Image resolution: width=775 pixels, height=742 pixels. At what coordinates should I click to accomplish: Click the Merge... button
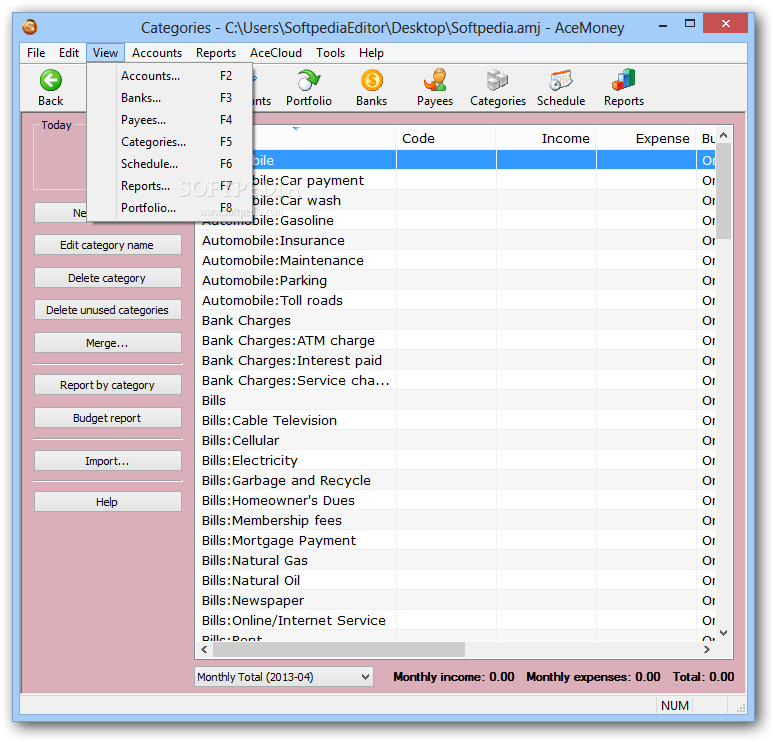(107, 343)
